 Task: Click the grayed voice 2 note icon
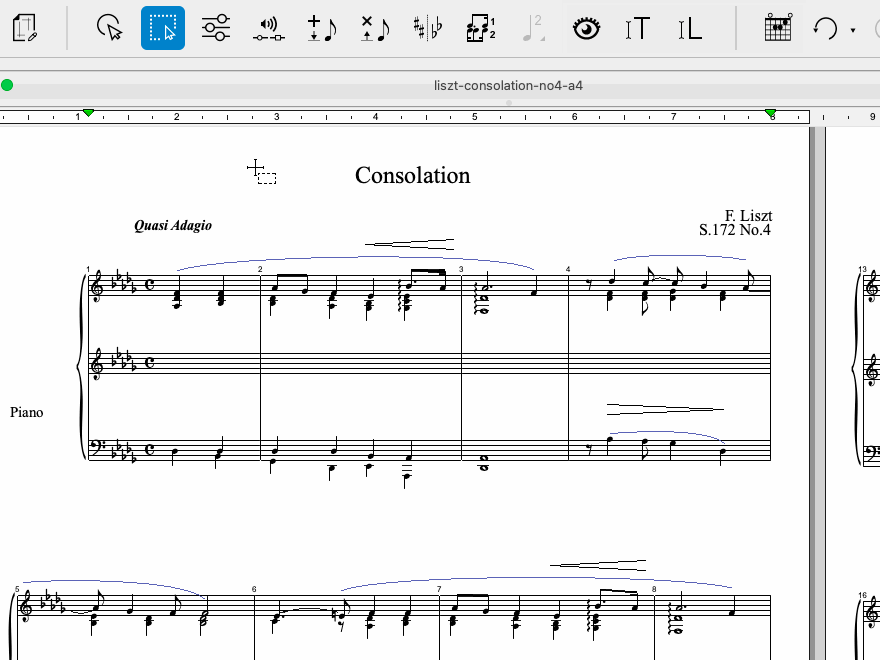[534, 28]
